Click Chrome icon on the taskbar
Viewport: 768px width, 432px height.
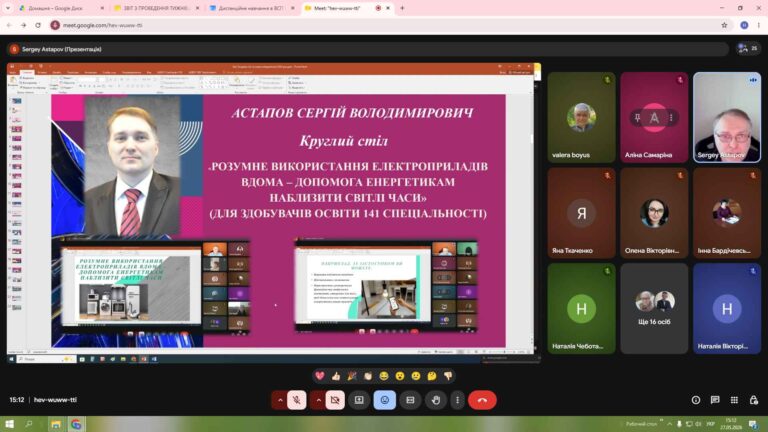(x=76, y=424)
